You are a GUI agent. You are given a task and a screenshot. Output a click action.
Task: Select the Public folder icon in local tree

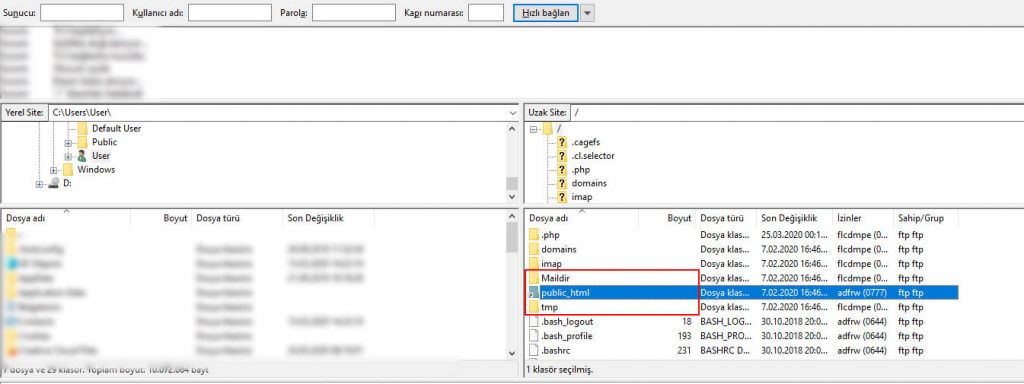point(82,142)
